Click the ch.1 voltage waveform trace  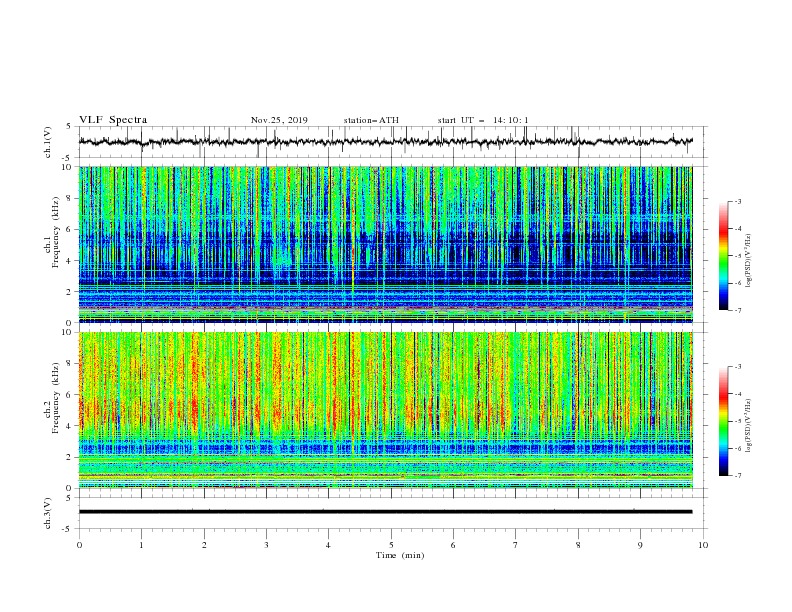[386, 142]
